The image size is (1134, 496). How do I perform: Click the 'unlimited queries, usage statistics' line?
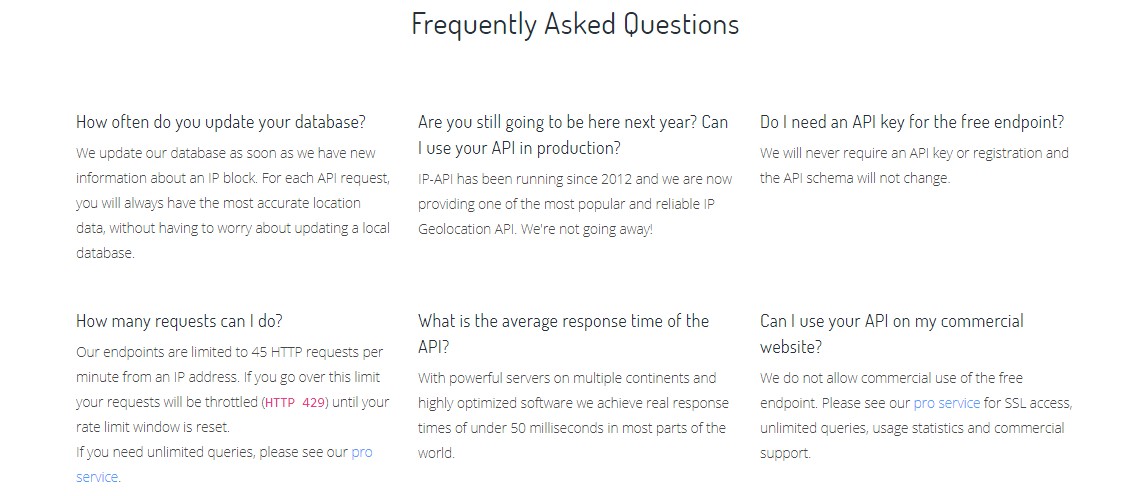pyautogui.click(x=912, y=427)
